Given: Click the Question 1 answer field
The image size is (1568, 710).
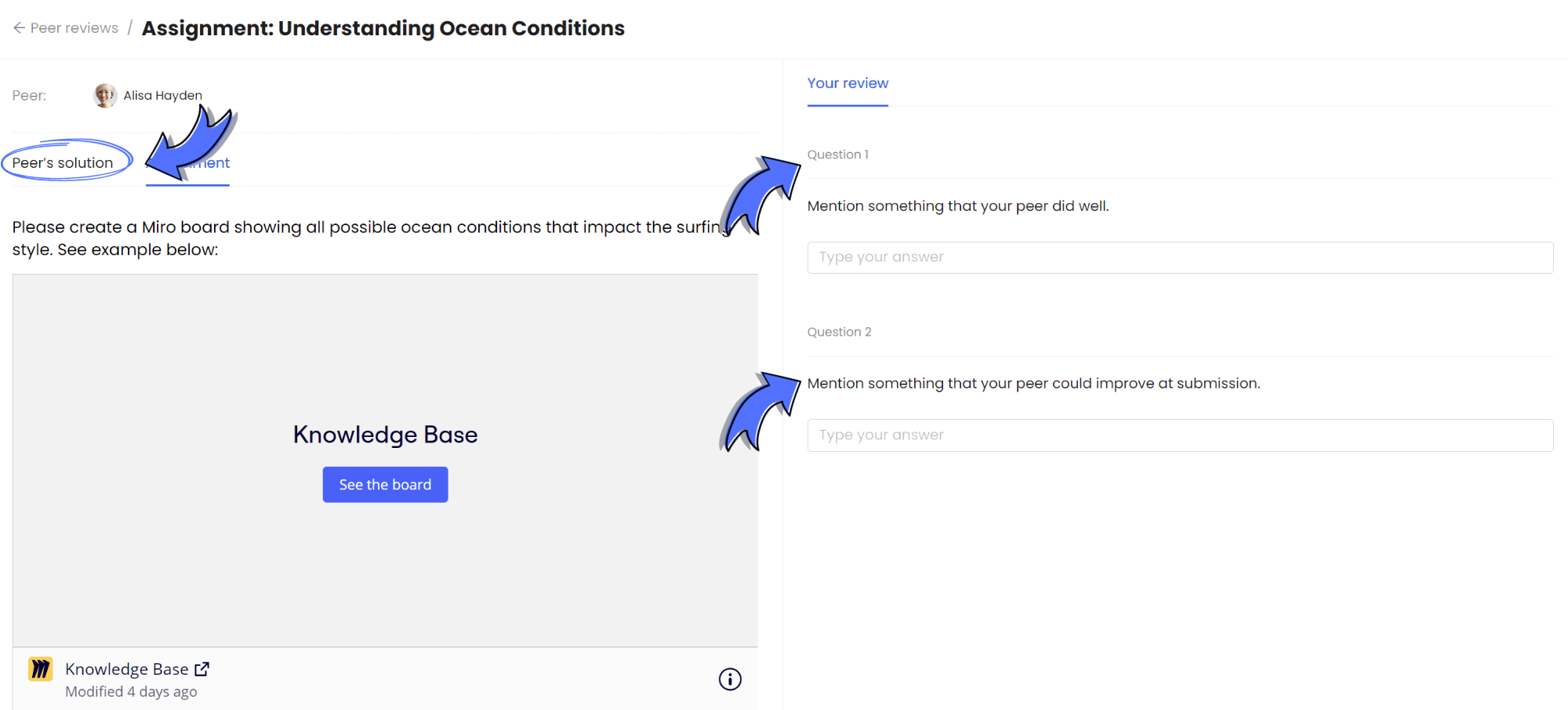Looking at the screenshot, I should coord(1179,257).
